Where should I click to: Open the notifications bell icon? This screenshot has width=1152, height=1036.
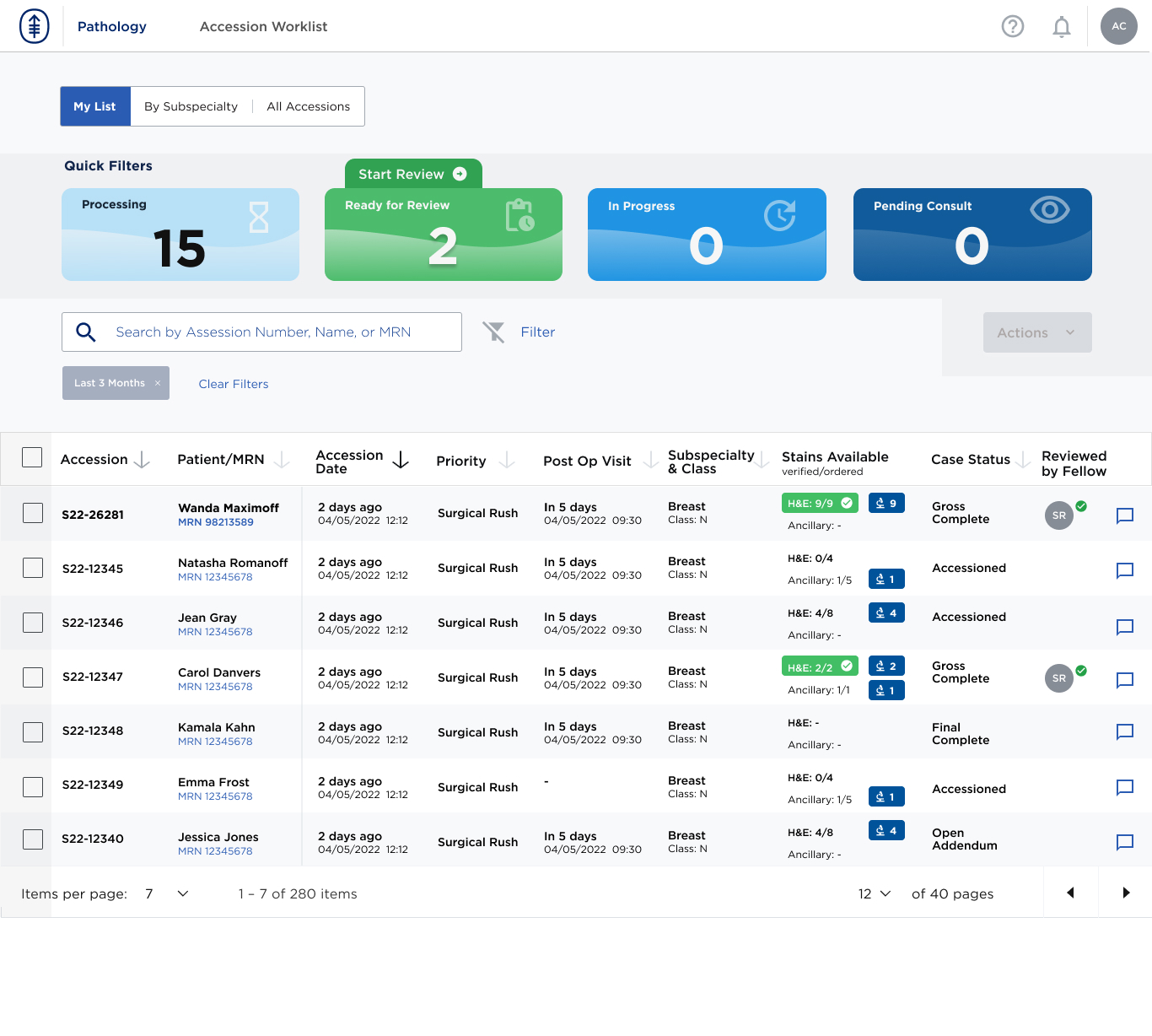point(1061,27)
